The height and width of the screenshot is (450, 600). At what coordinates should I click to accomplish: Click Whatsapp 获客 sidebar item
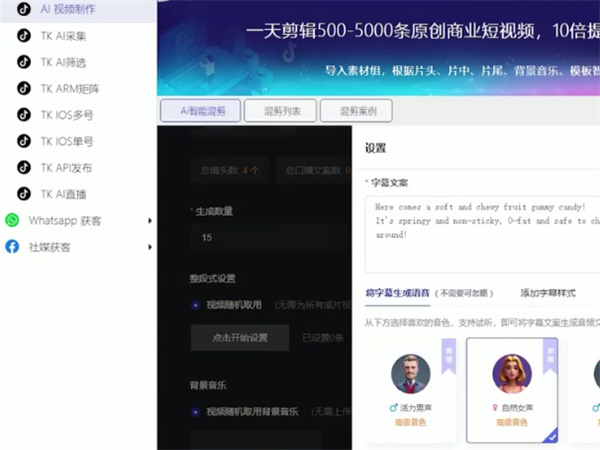tap(65, 220)
